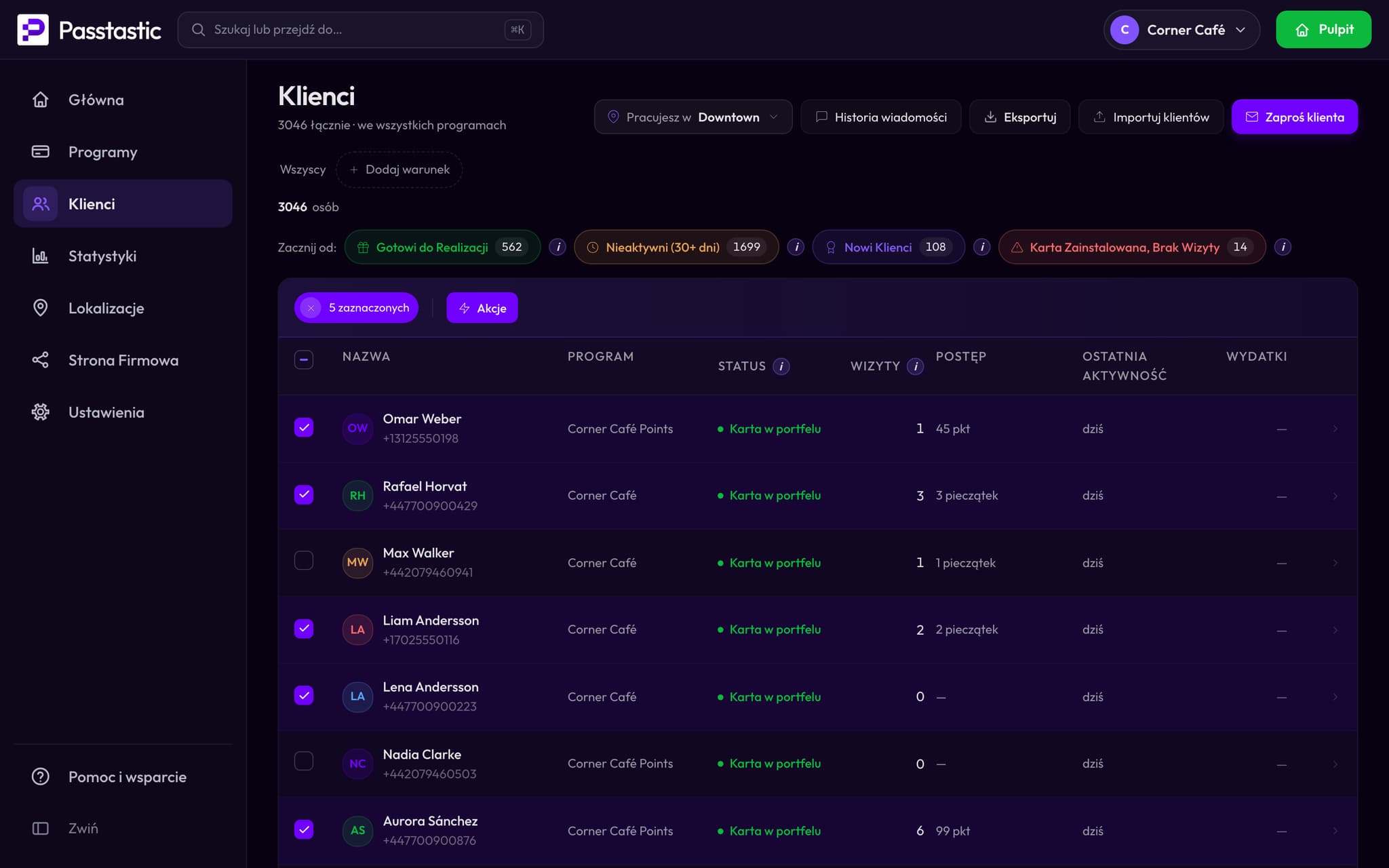Open Nadia Clarke row chevron arrow
1389x868 pixels.
point(1335,764)
